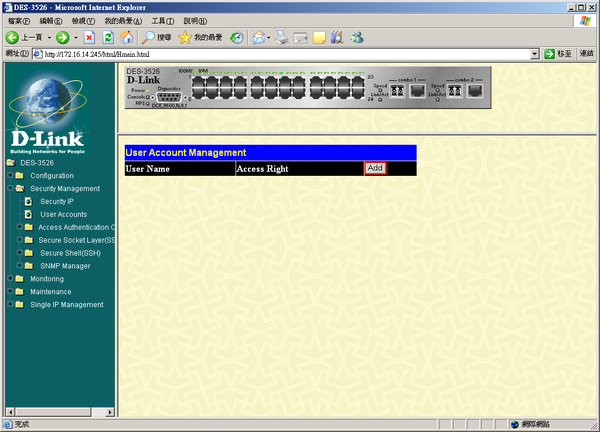Open Favorites star toolbar button

(x=201, y=37)
